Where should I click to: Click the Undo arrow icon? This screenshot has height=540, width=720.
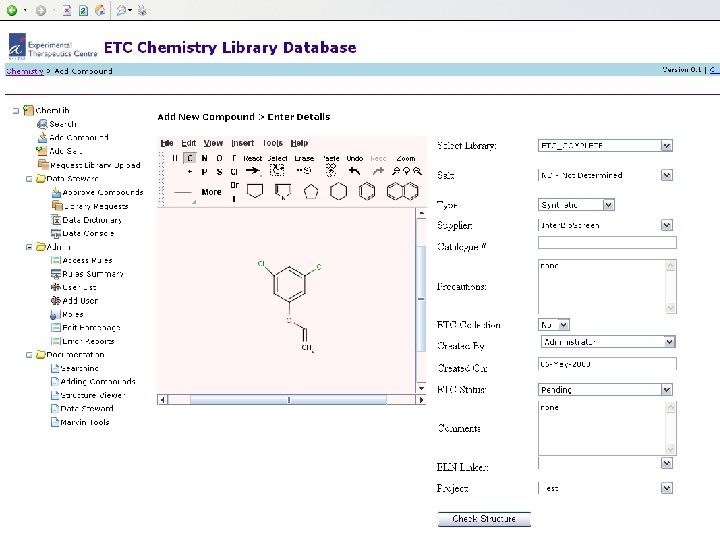click(x=354, y=171)
